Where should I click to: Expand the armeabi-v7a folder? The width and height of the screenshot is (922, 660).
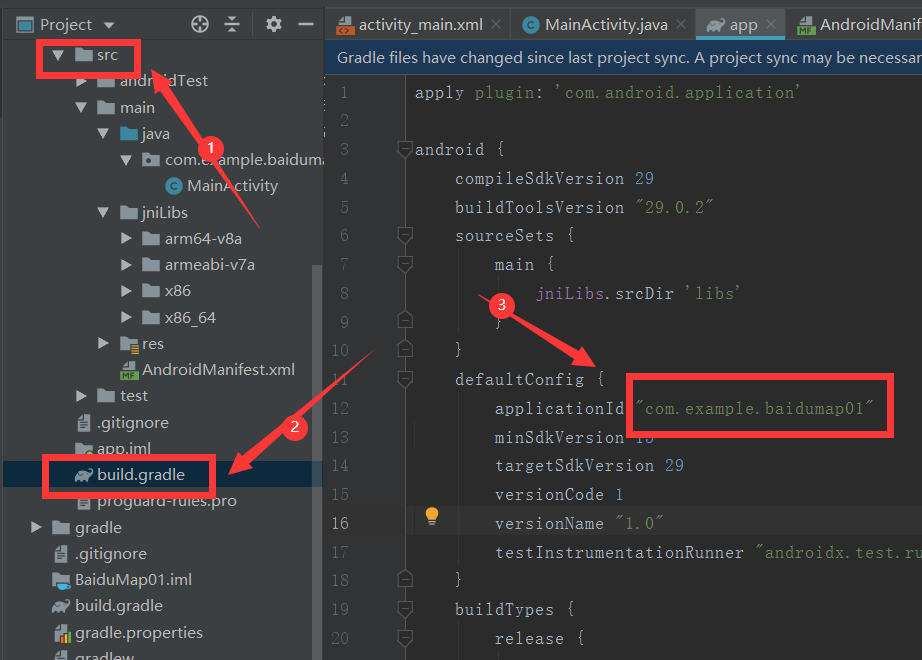[x=126, y=265]
